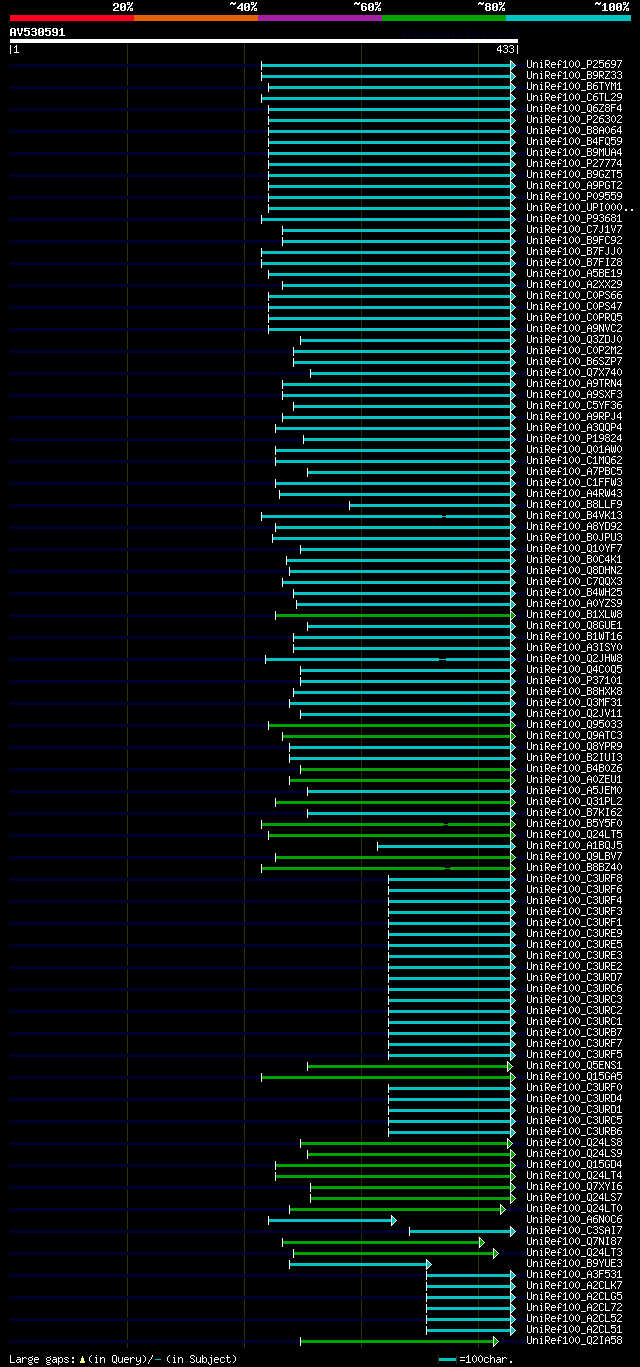
Task: Click the cyan ~100% identity legend segment
Action: (x=568, y=17)
